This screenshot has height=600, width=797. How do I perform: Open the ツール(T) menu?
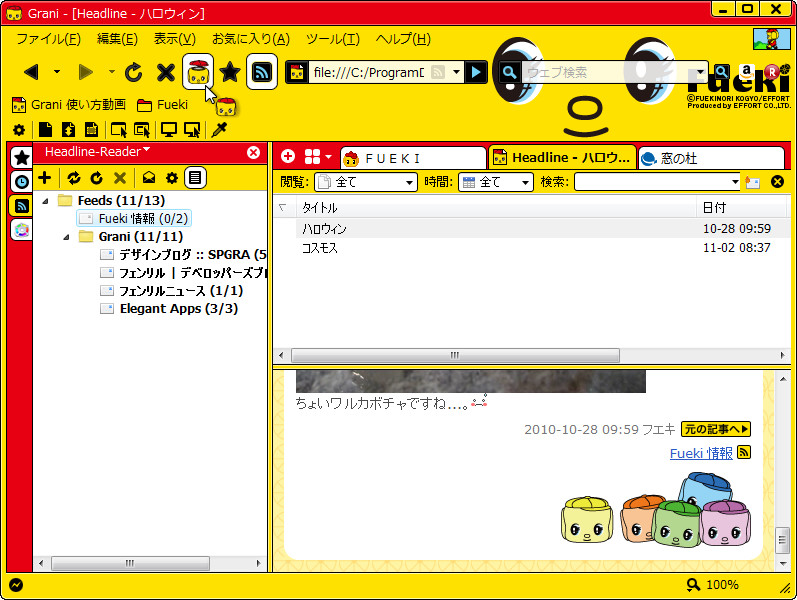pos(333,39)
